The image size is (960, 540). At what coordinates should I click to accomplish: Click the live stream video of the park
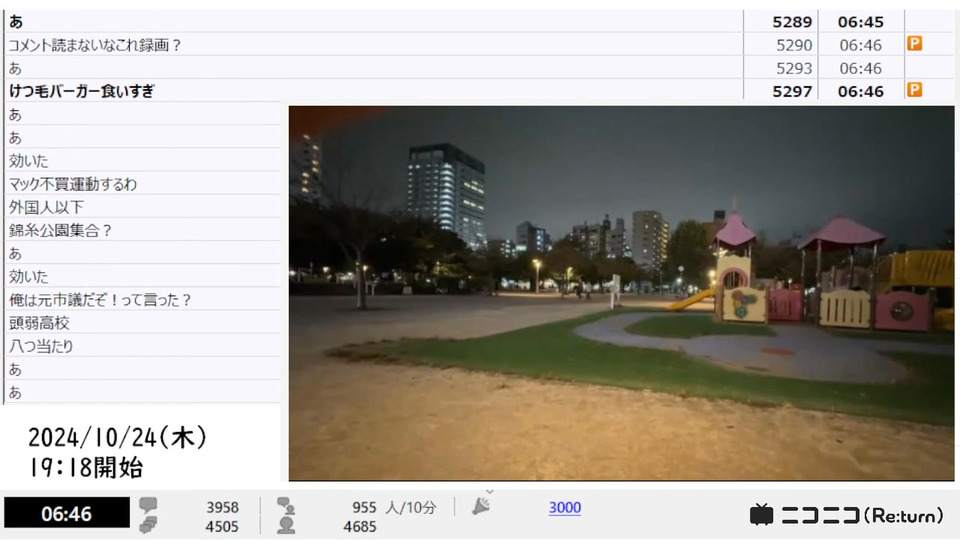click(x=621, y=293)
